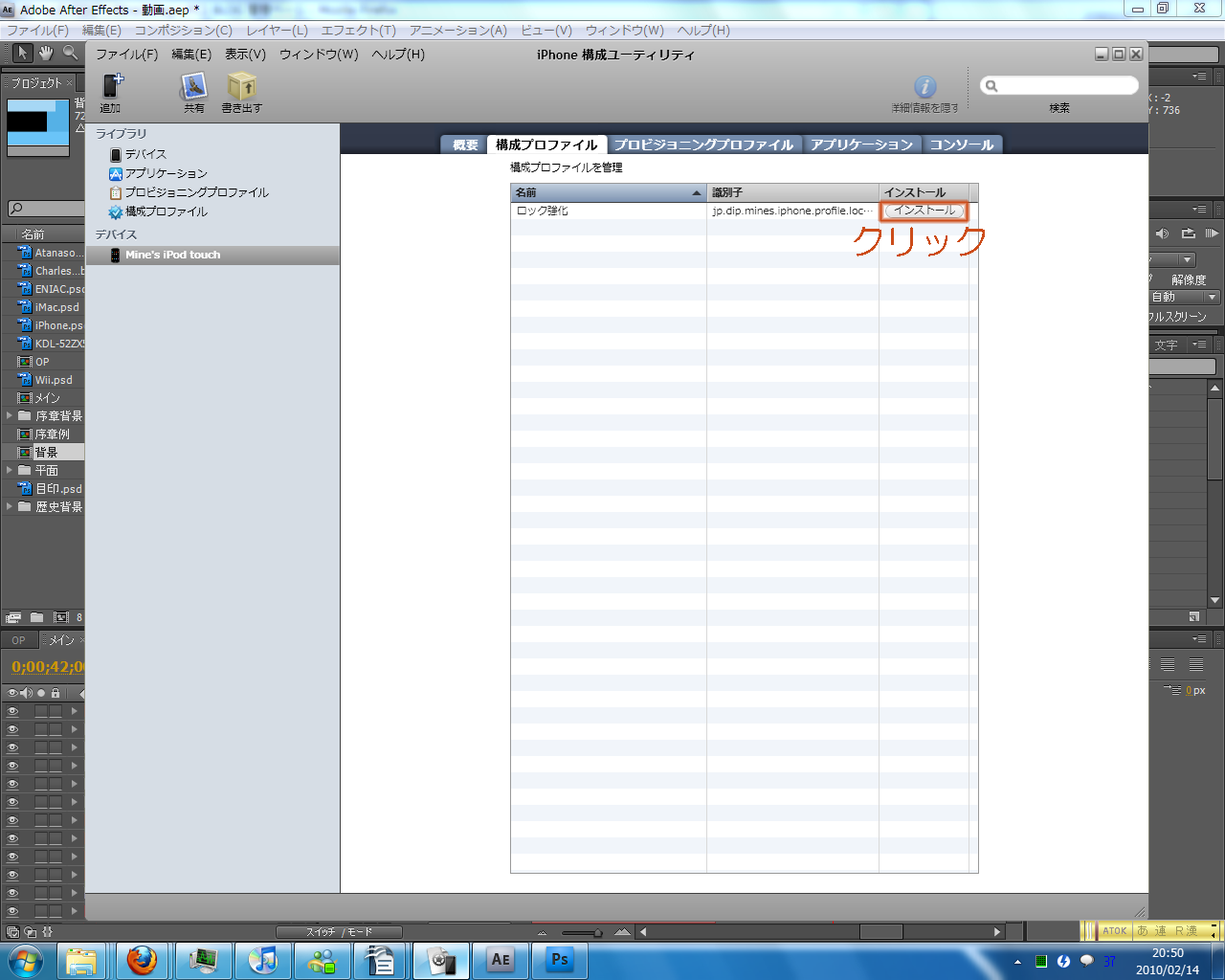Click the new composition icon in project panel
Image resolution: width=1225 pixels, height=980 pixels.
click(61, 617)
